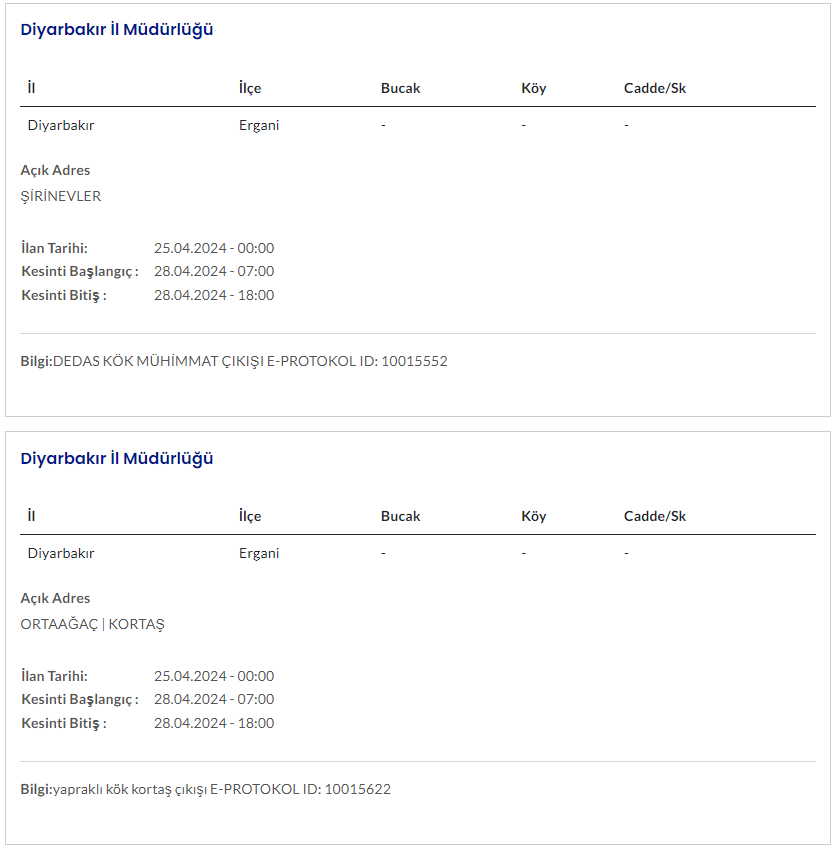This screenshot has height=851, width=834.
Task: Click the ŞİRİNEVLER address text
Action: click(61, 196)
